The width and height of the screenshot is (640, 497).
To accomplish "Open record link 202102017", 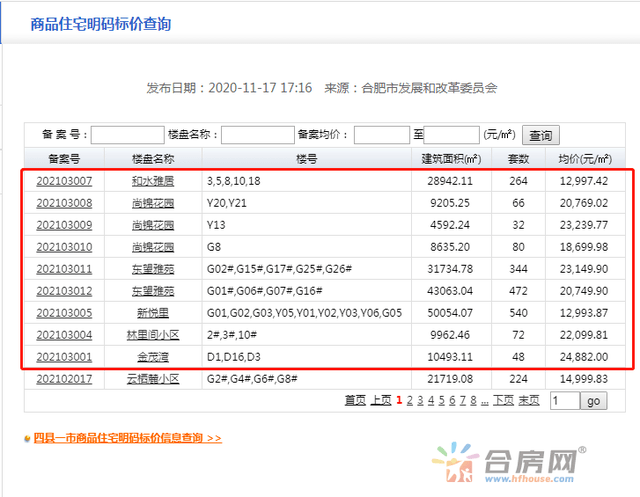I will [x=64, y=379].
